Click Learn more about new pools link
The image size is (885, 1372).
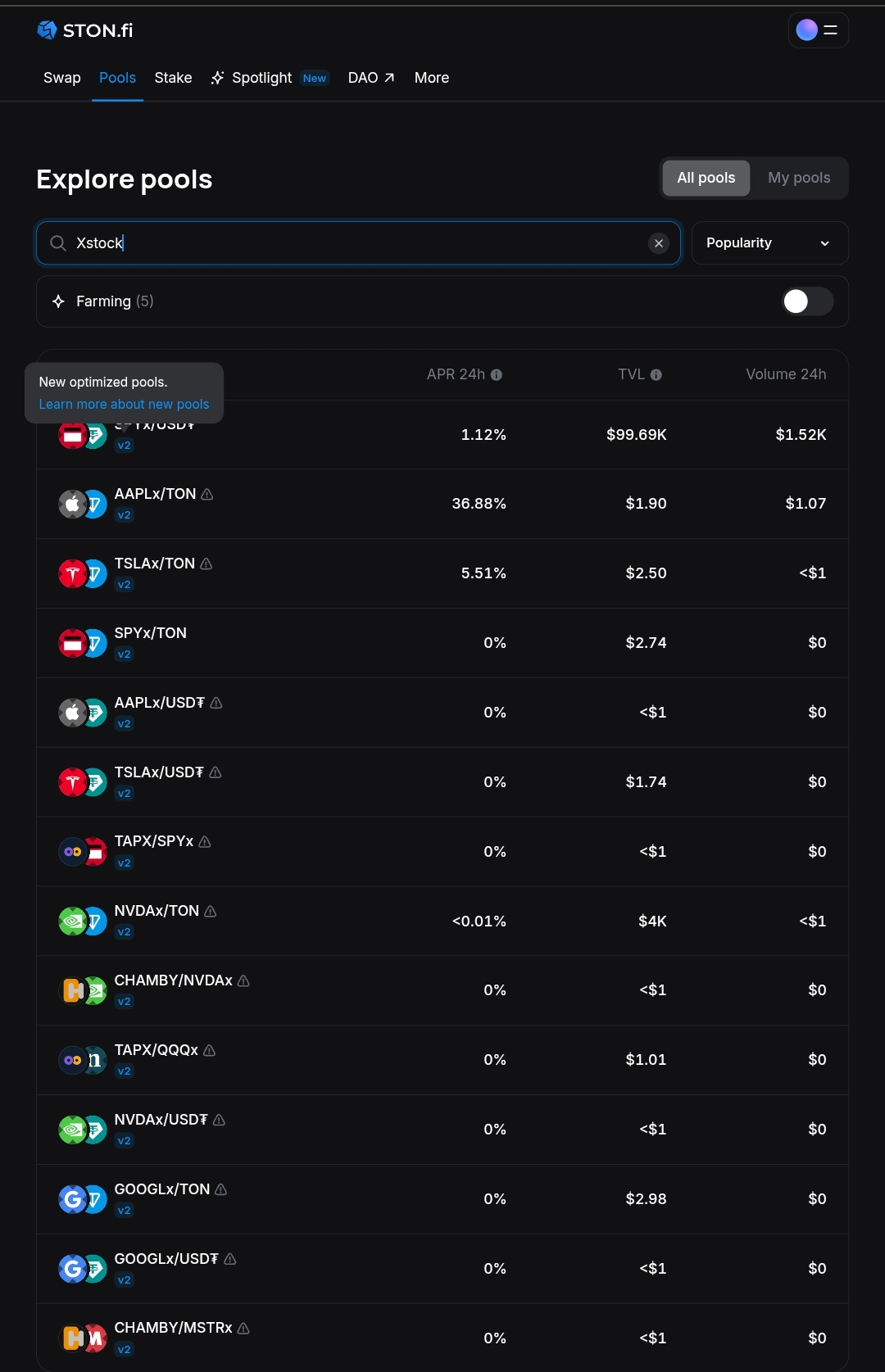[x=124, y=405]
